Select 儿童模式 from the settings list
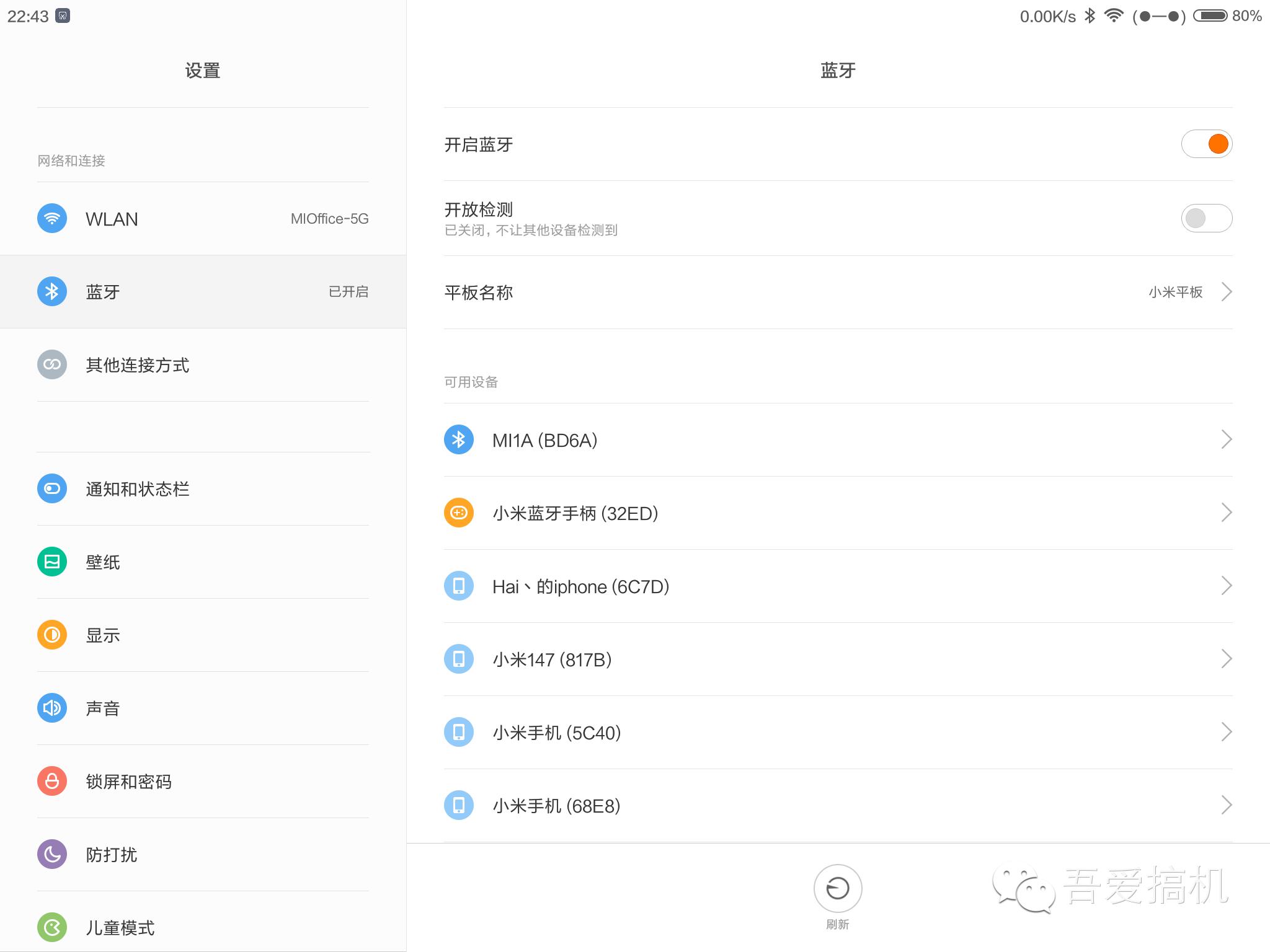1270x952 pixels. point(120,928)
